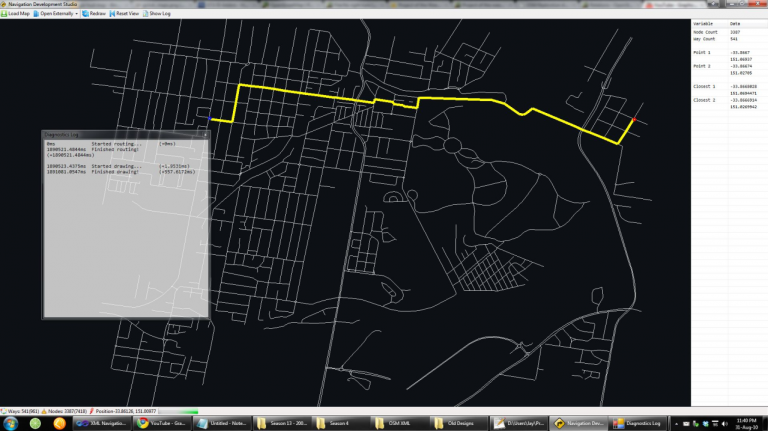Image resolution: width=768 pixels, height=431 pixels.
Task: Switch to YouTube Chrome taskbar window
Action: click(x=162, y=423)
